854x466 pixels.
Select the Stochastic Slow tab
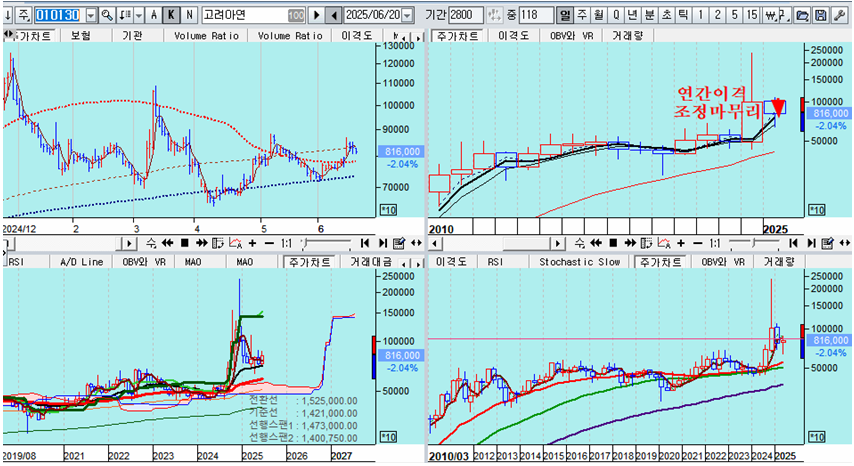[581, 261]
